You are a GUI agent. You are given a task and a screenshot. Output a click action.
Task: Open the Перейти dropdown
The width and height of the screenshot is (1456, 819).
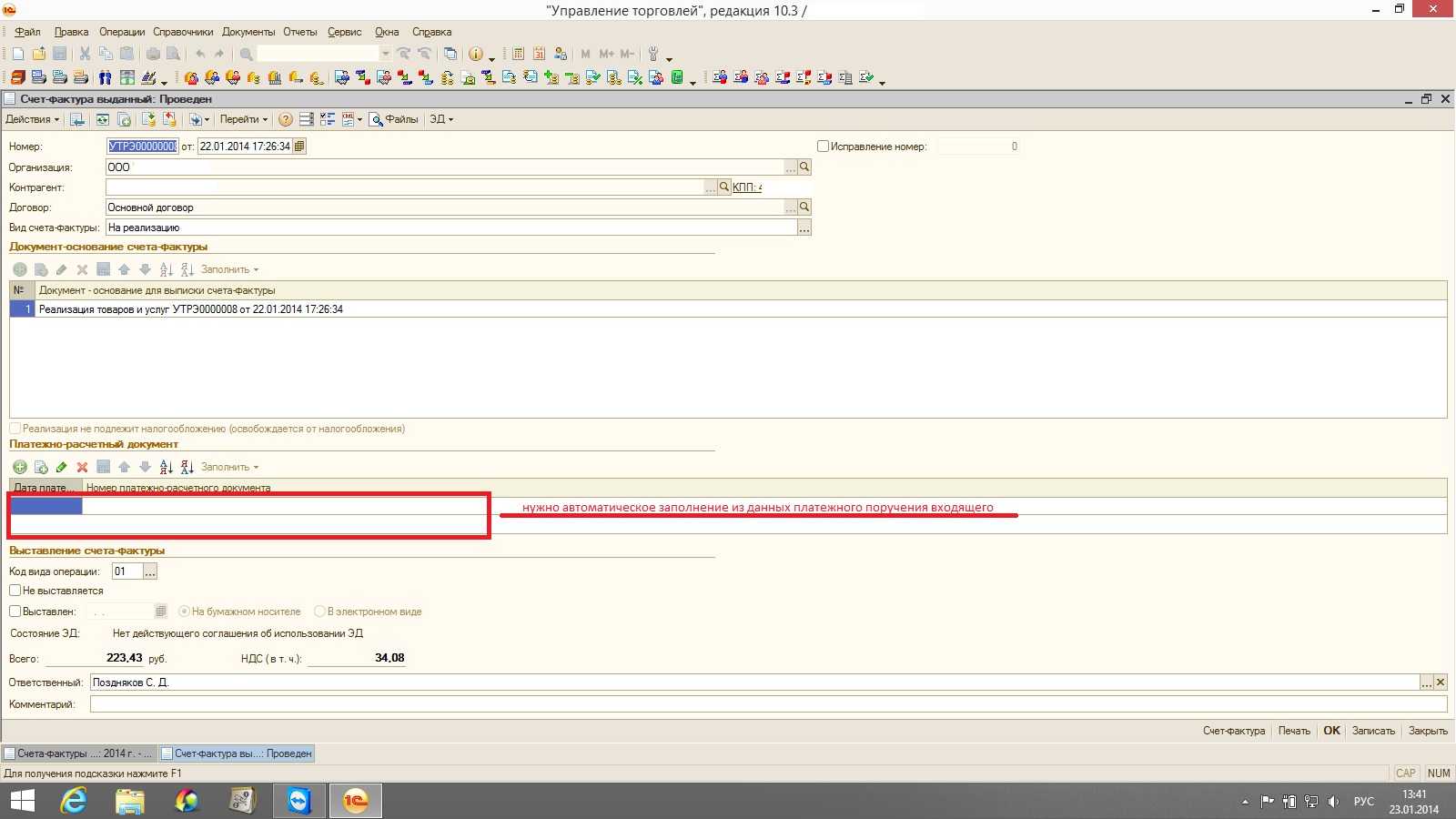point(243,119)
